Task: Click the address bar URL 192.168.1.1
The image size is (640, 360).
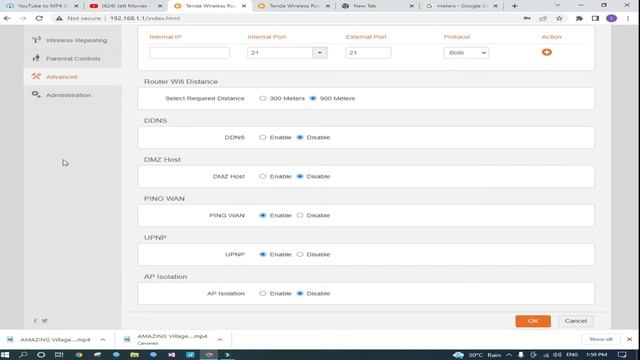Action: coord(145,18)
